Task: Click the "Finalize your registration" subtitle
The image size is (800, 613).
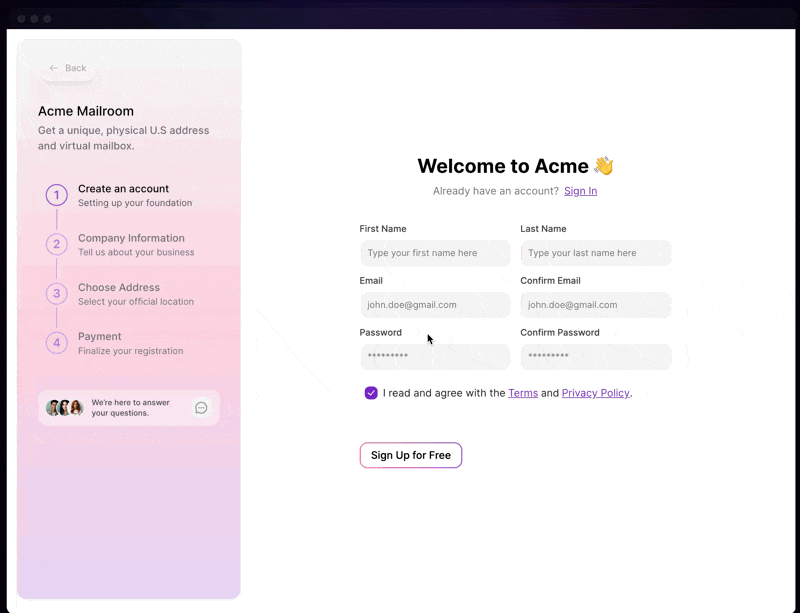Action: pos(131,351)
